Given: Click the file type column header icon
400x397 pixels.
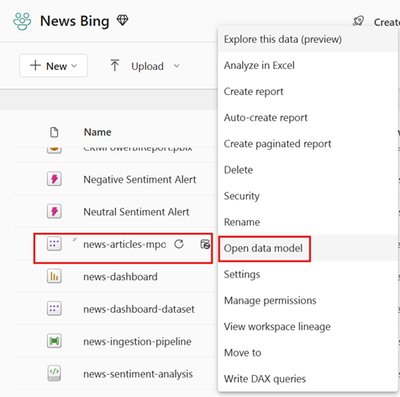Looking at the screenshot, I should (x=54, y=132).
